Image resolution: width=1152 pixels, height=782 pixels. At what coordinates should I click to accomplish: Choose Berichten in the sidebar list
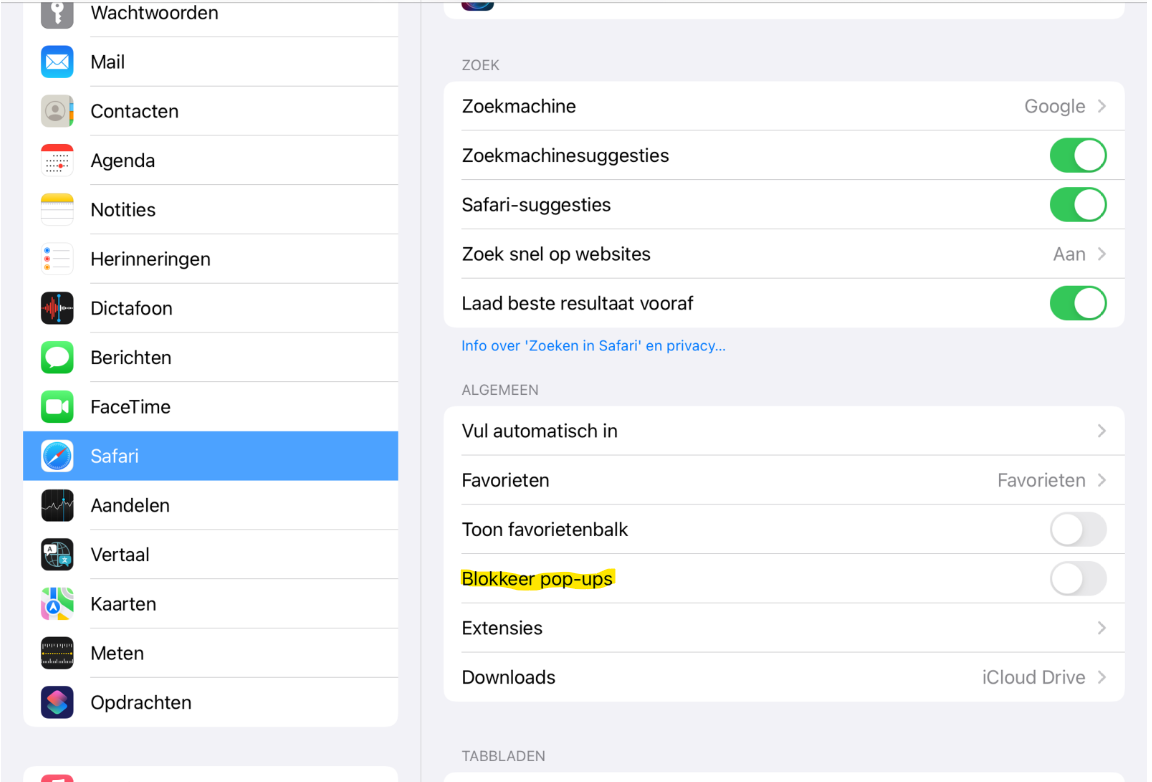pyautogui.click(x=211, y=358)
